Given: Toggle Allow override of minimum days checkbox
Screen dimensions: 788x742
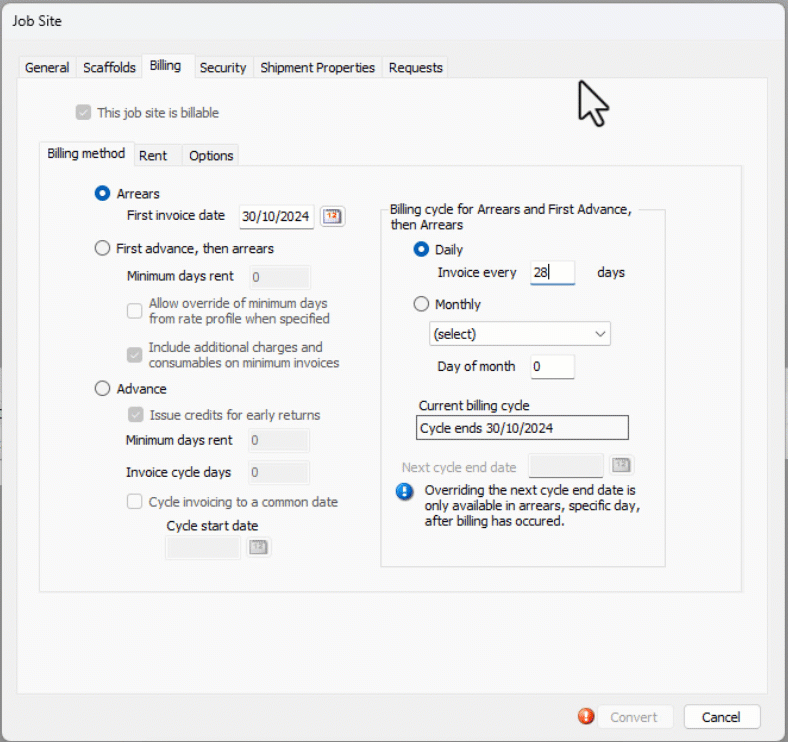Looking at the screenshot, I should pos(135,311).
